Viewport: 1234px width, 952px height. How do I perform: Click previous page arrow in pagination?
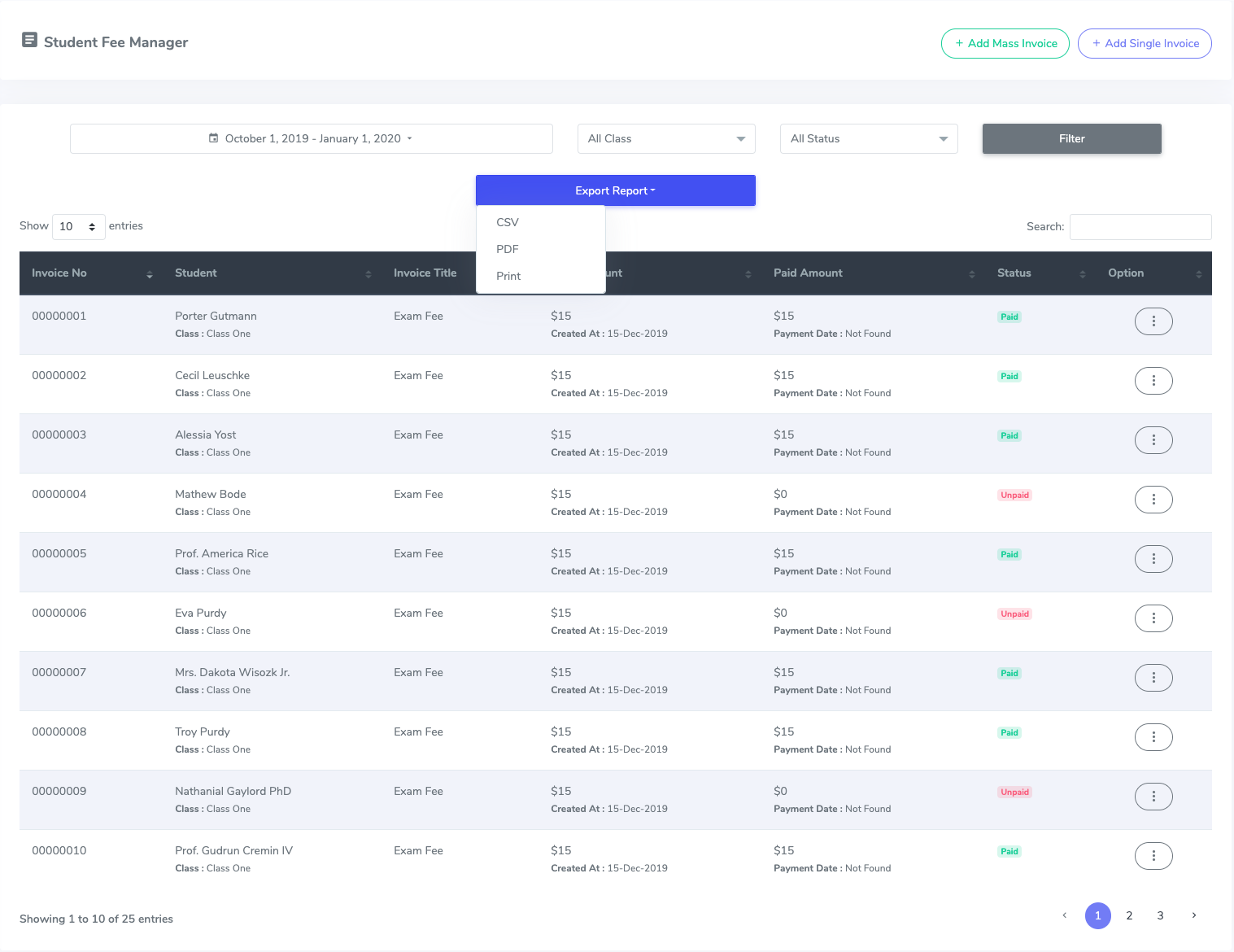pos(1064,915)
